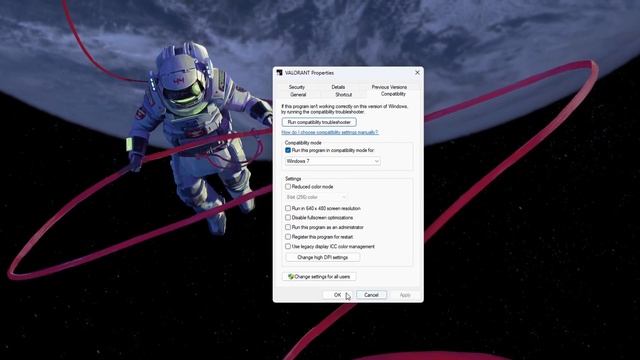Close the VALORANT Properties dialog
640x360 pixels.
417,73
